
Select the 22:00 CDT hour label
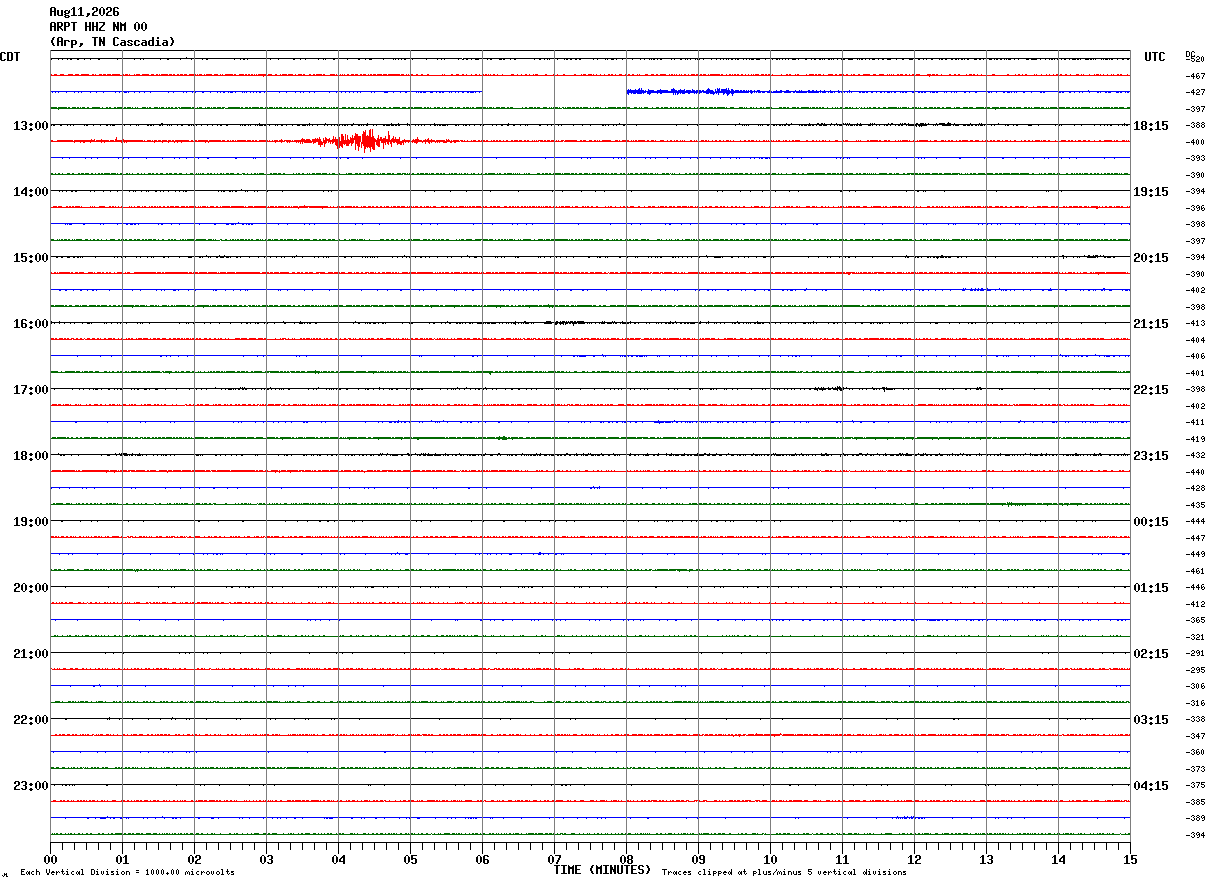[31, 720]
